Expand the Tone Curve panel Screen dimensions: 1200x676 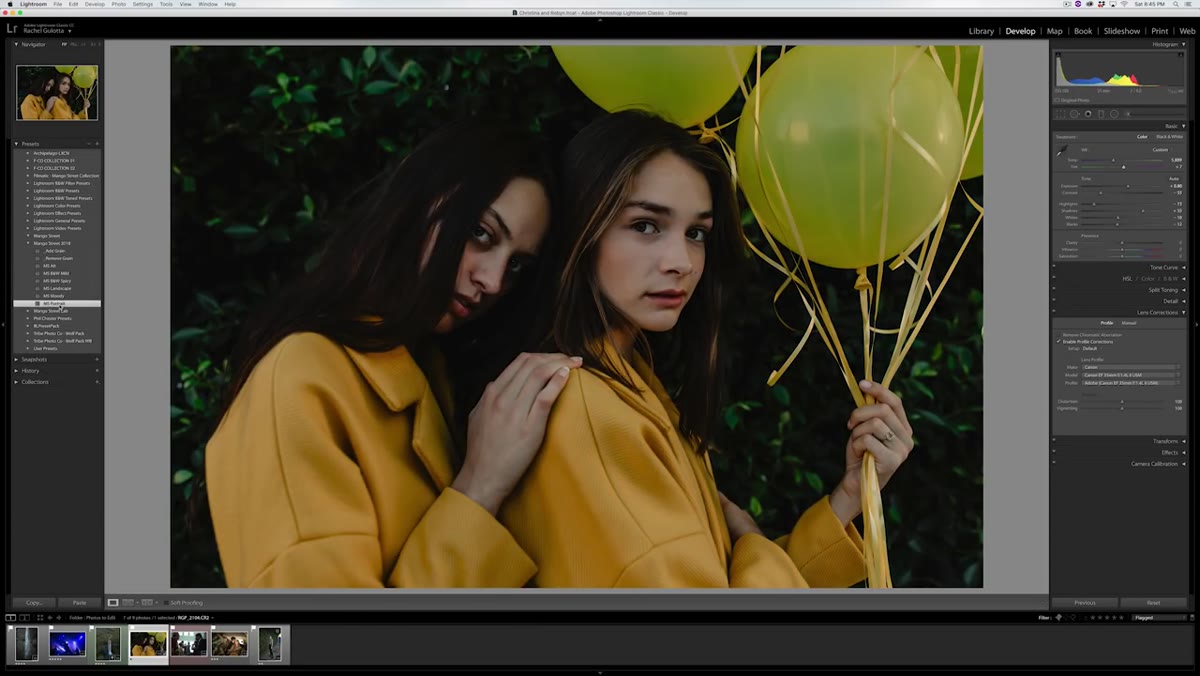(1184, 268)
